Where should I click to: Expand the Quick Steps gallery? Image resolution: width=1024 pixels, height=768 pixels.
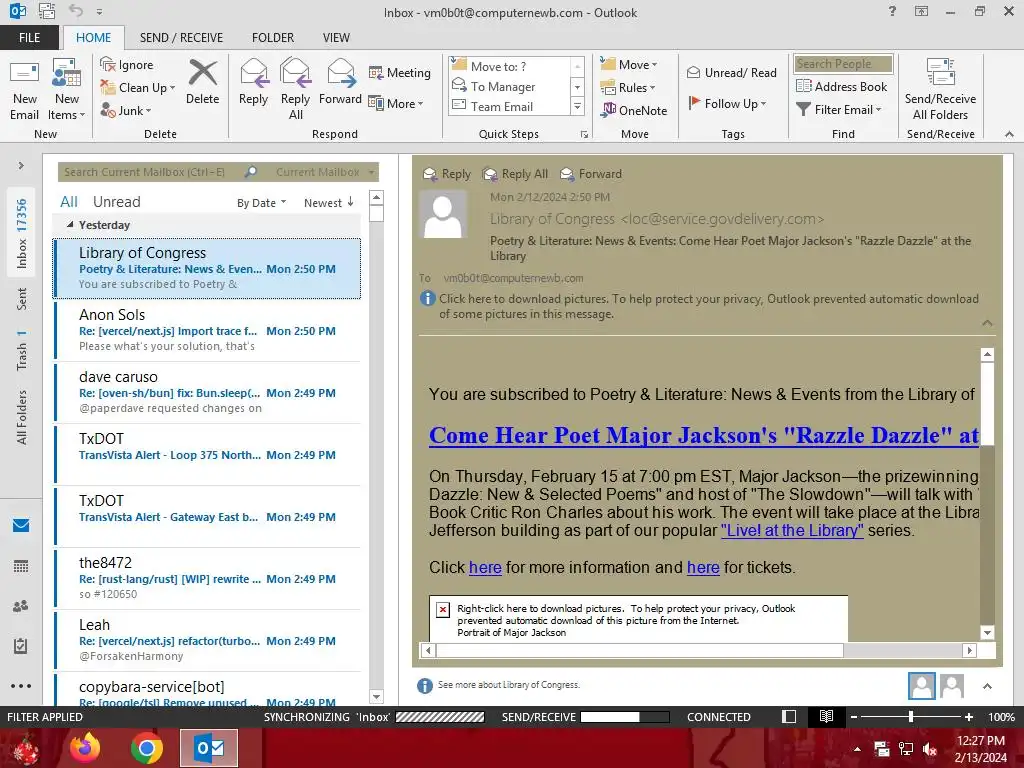point(577,106)
